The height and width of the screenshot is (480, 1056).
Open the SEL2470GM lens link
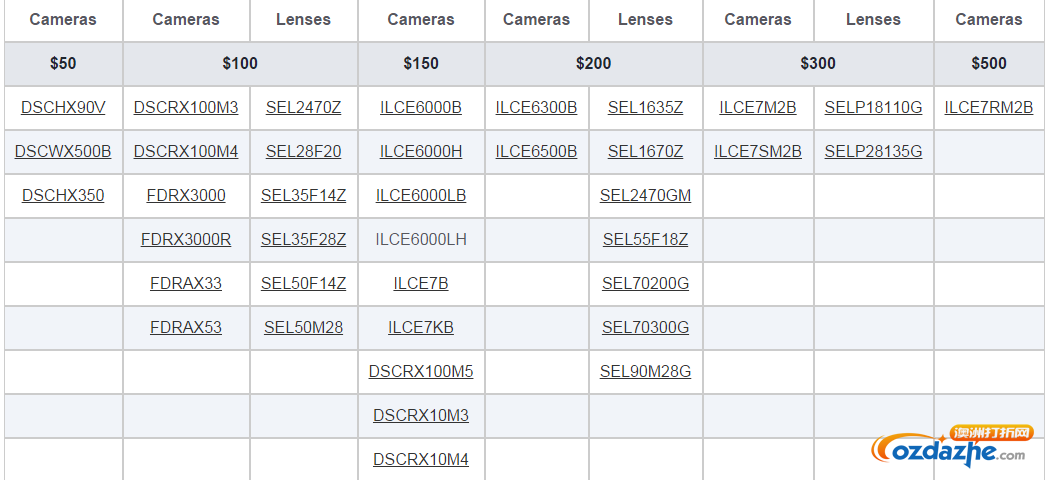(x=645, y=196)
